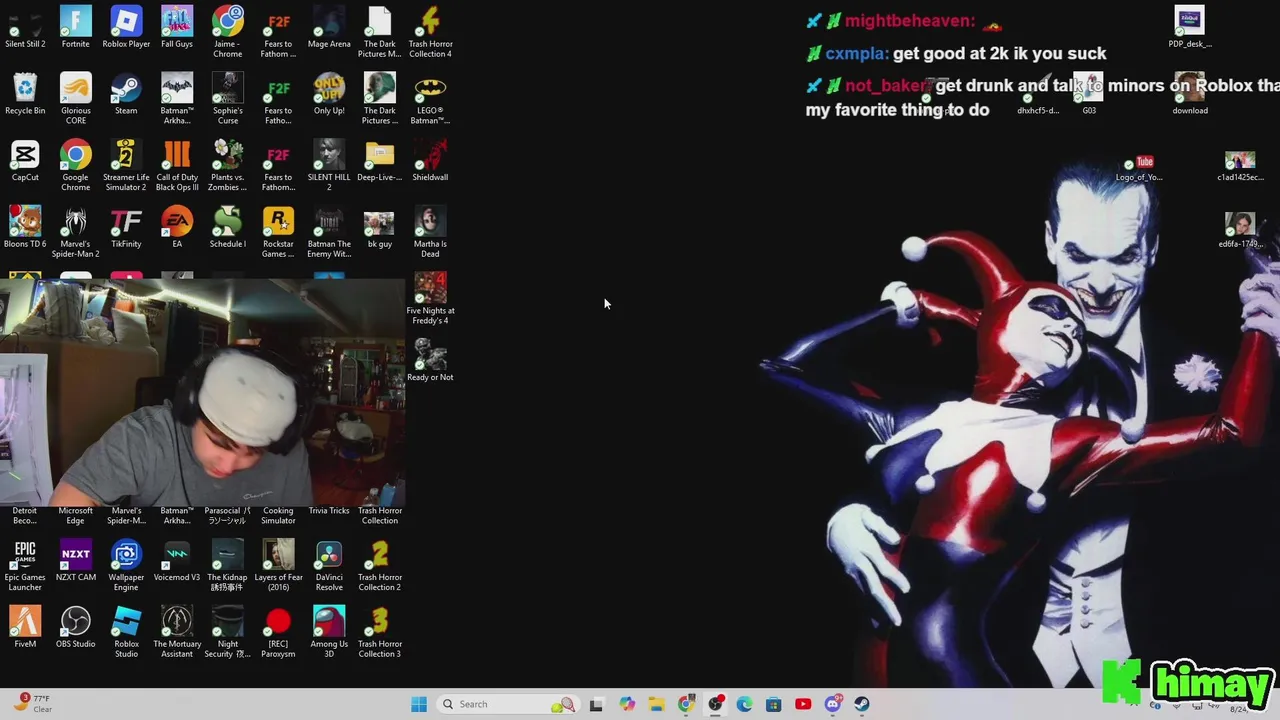Image resolution: width=1280 pixels, height=720 pixels.
Task: Open the Bloons TD 6 shortcut
Action: [25, 228]
